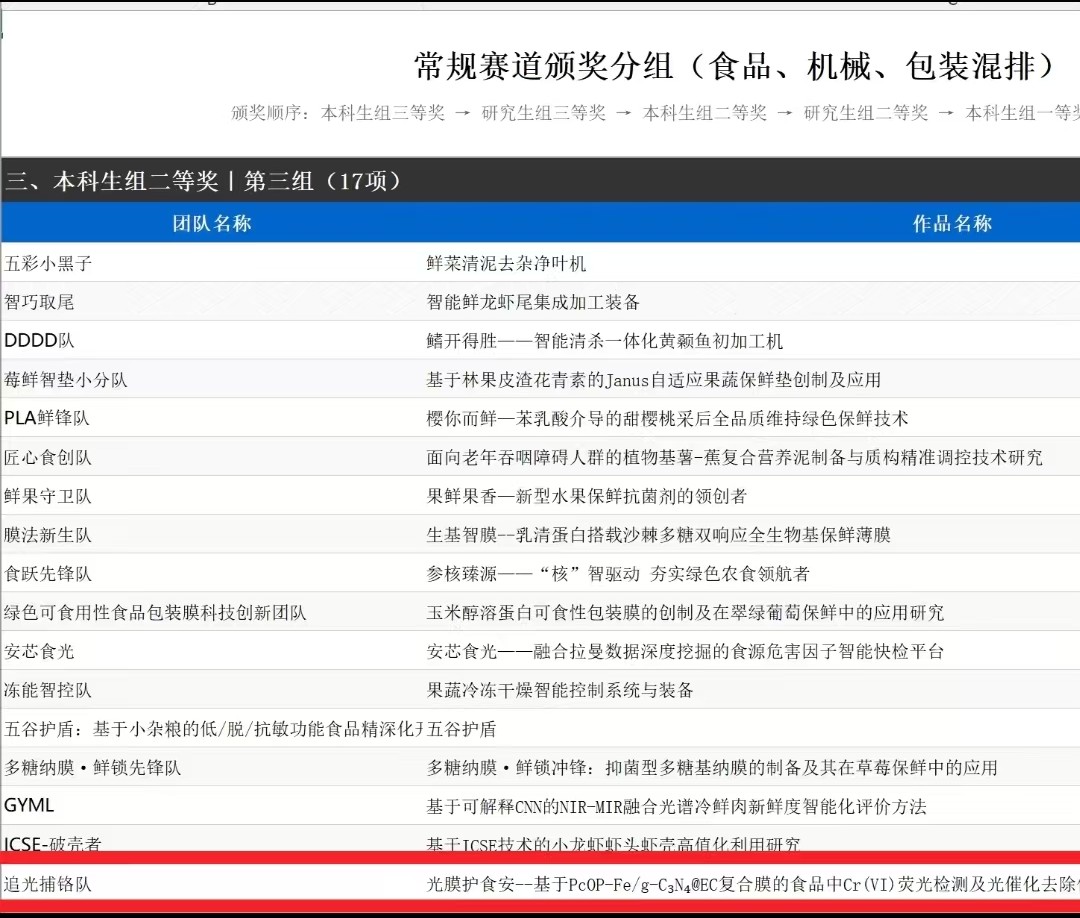Screen dimensions: 1080x918
Task: Select work cell 果鲜果香—新型水果保鲜抗菌剂的领创者
Action: [587, 496]
